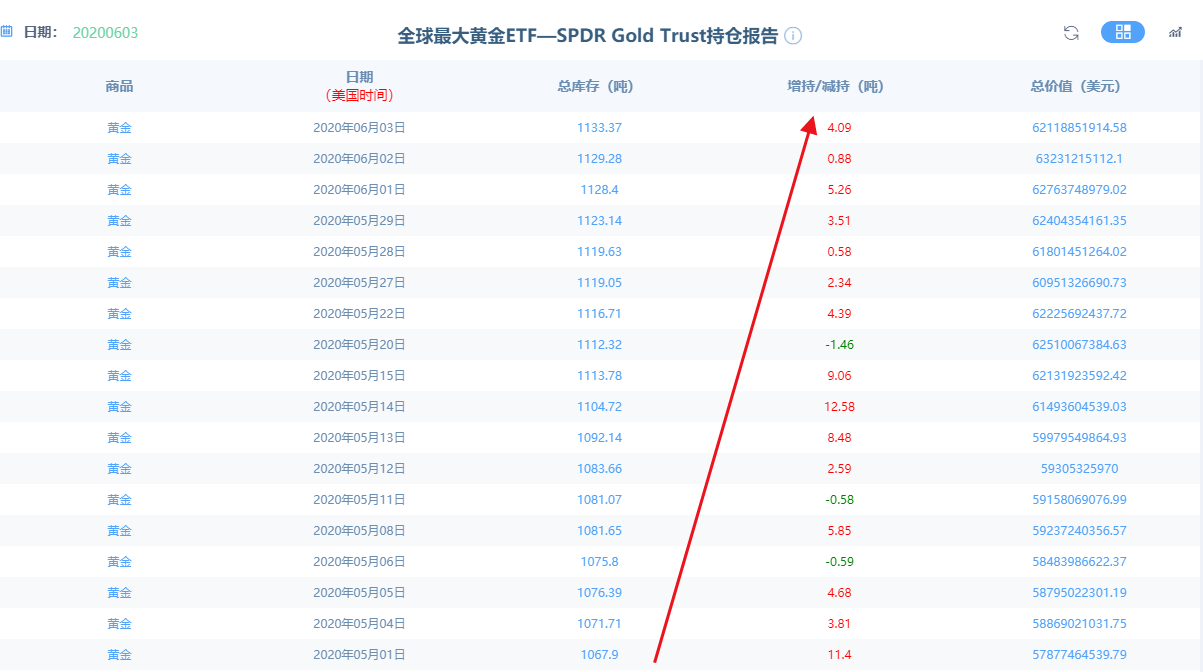Refresh the SPDR Gold Trust holdings data

pos(1071,33)
